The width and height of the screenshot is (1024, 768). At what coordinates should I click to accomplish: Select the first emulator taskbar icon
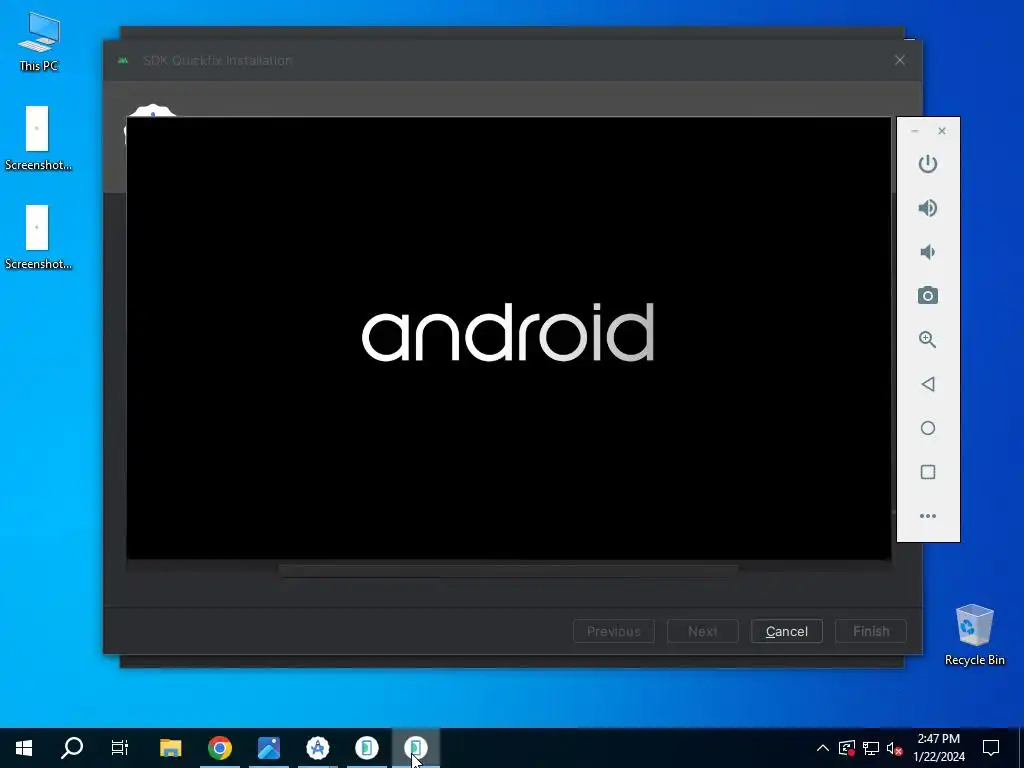[366, 748]
